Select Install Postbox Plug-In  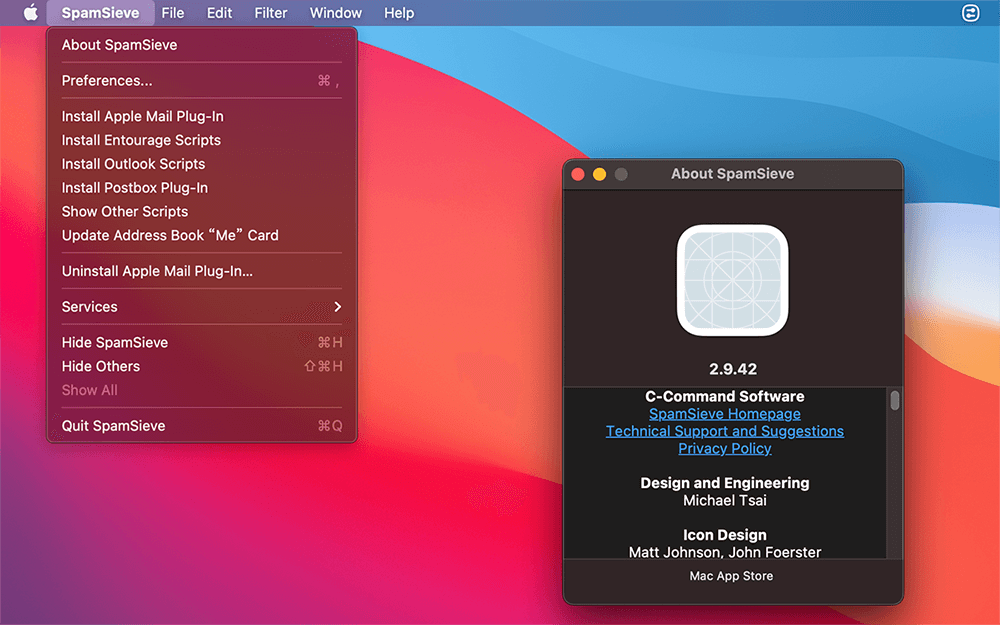tap(202, 188)
